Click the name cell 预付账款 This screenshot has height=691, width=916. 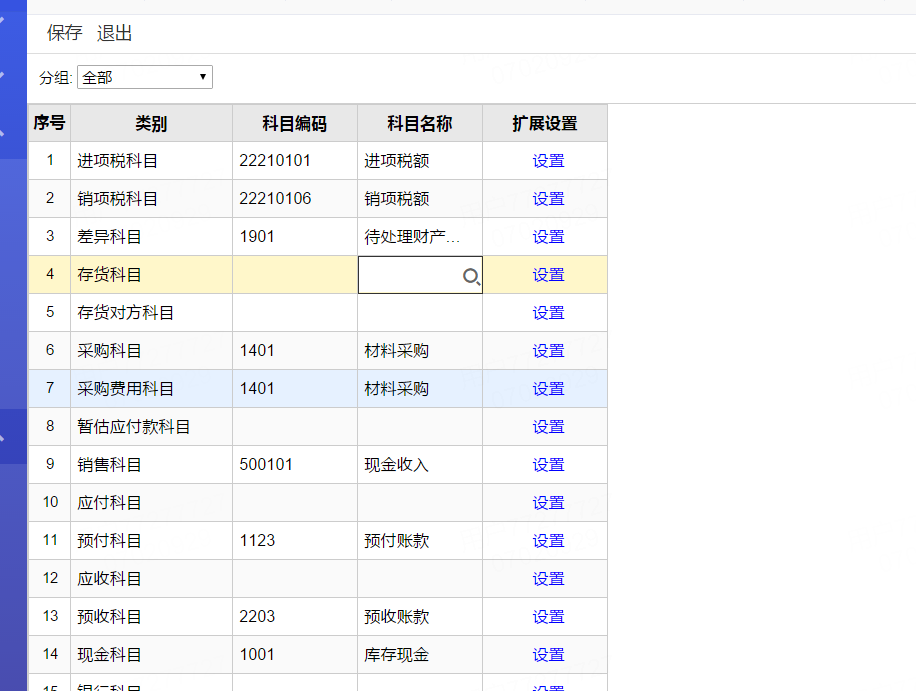420,540
